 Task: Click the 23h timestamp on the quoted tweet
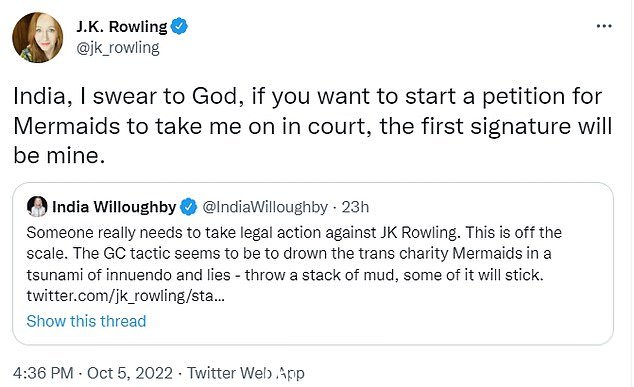[355, 207]
